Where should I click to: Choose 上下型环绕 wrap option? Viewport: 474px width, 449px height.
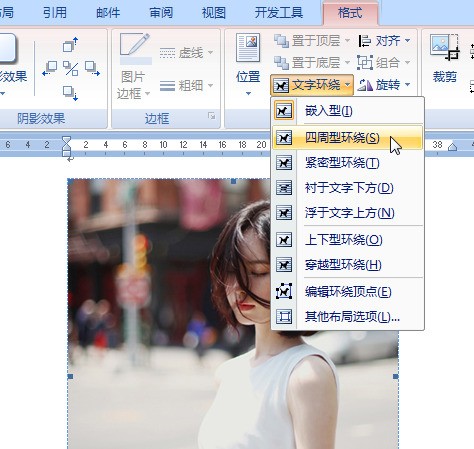[347, 240]
